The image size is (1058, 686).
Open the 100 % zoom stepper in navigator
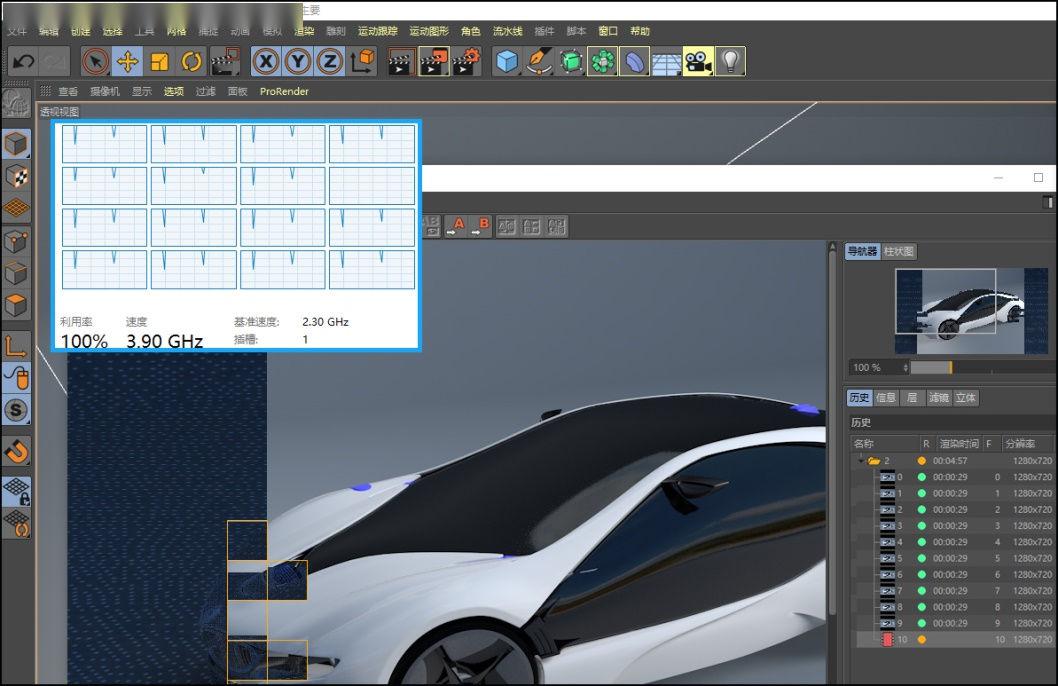[x=905, y=368]
